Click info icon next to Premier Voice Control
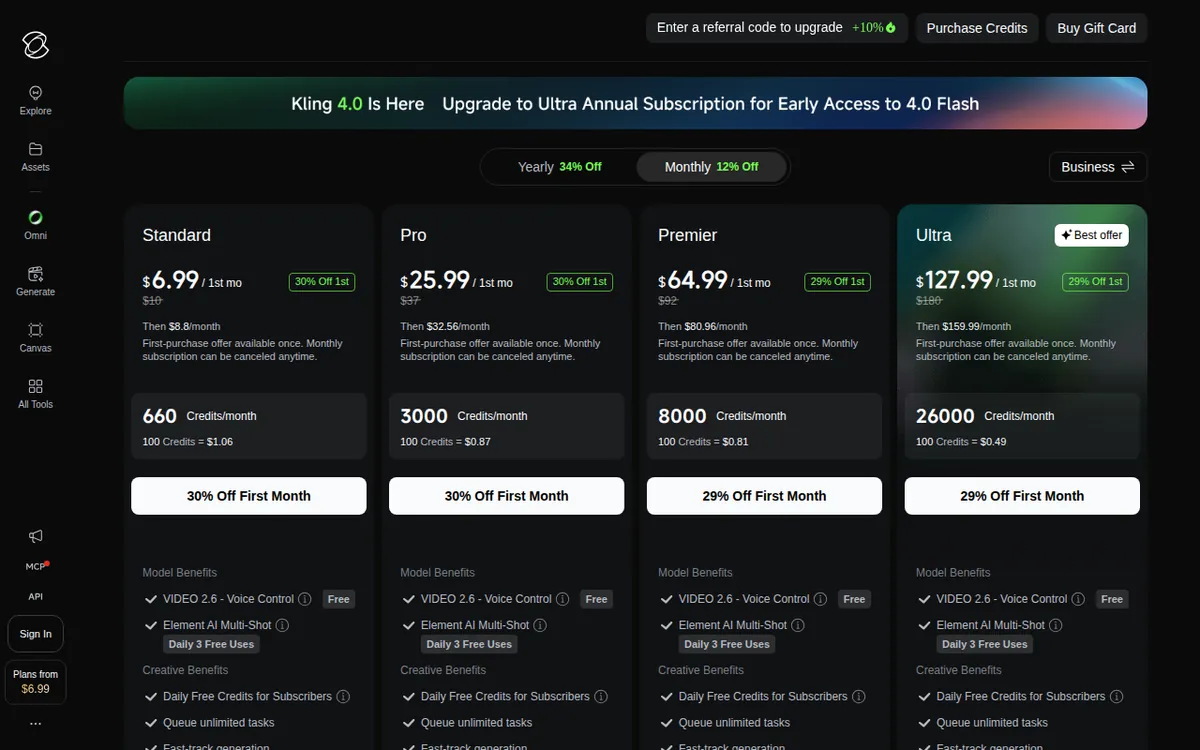Screen dimensions: 1200x750 820,599
